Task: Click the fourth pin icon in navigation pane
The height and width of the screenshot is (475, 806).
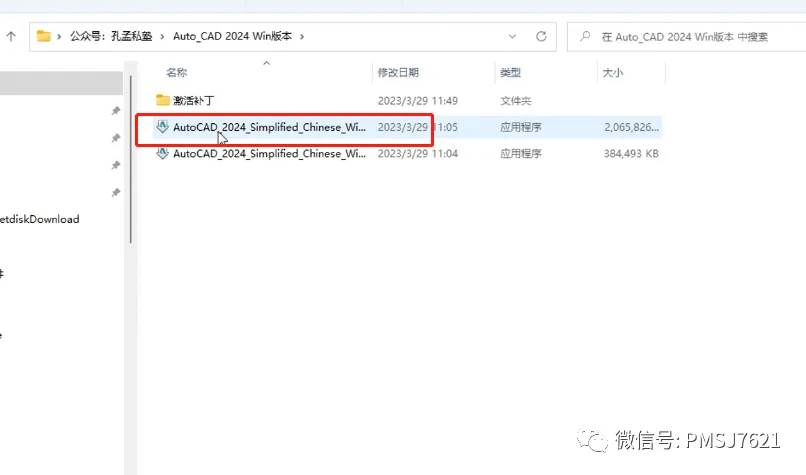Action: 116,192
